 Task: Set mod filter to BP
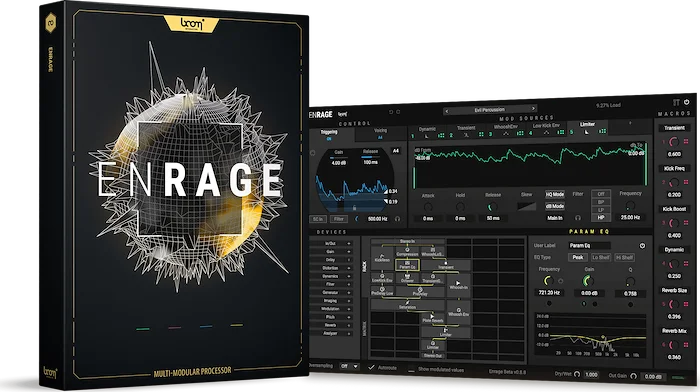[601, 202]
